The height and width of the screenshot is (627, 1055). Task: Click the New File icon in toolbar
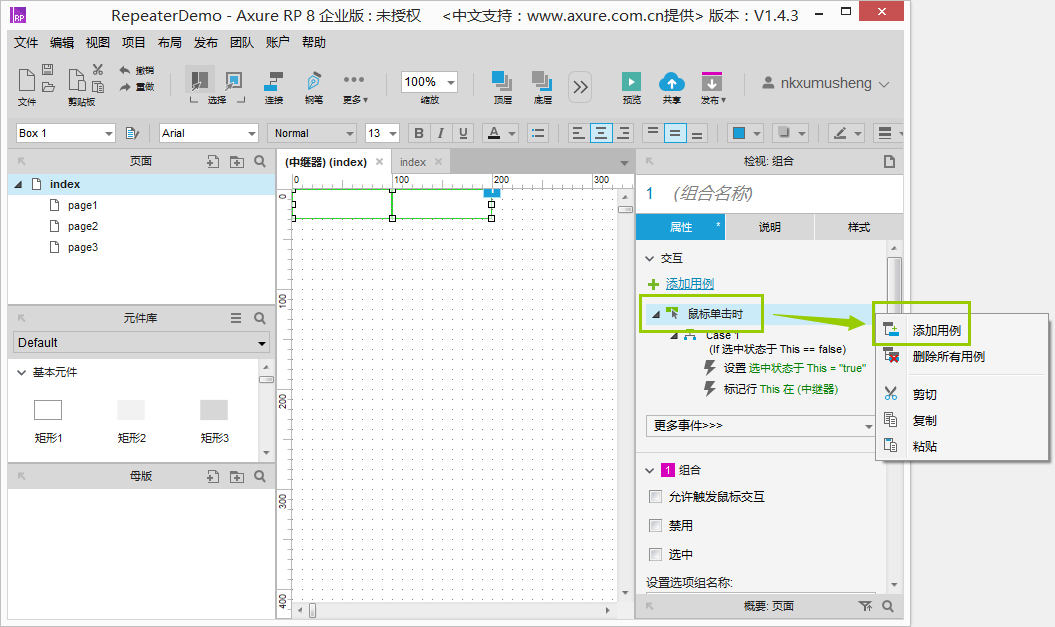tap(27, 79)
